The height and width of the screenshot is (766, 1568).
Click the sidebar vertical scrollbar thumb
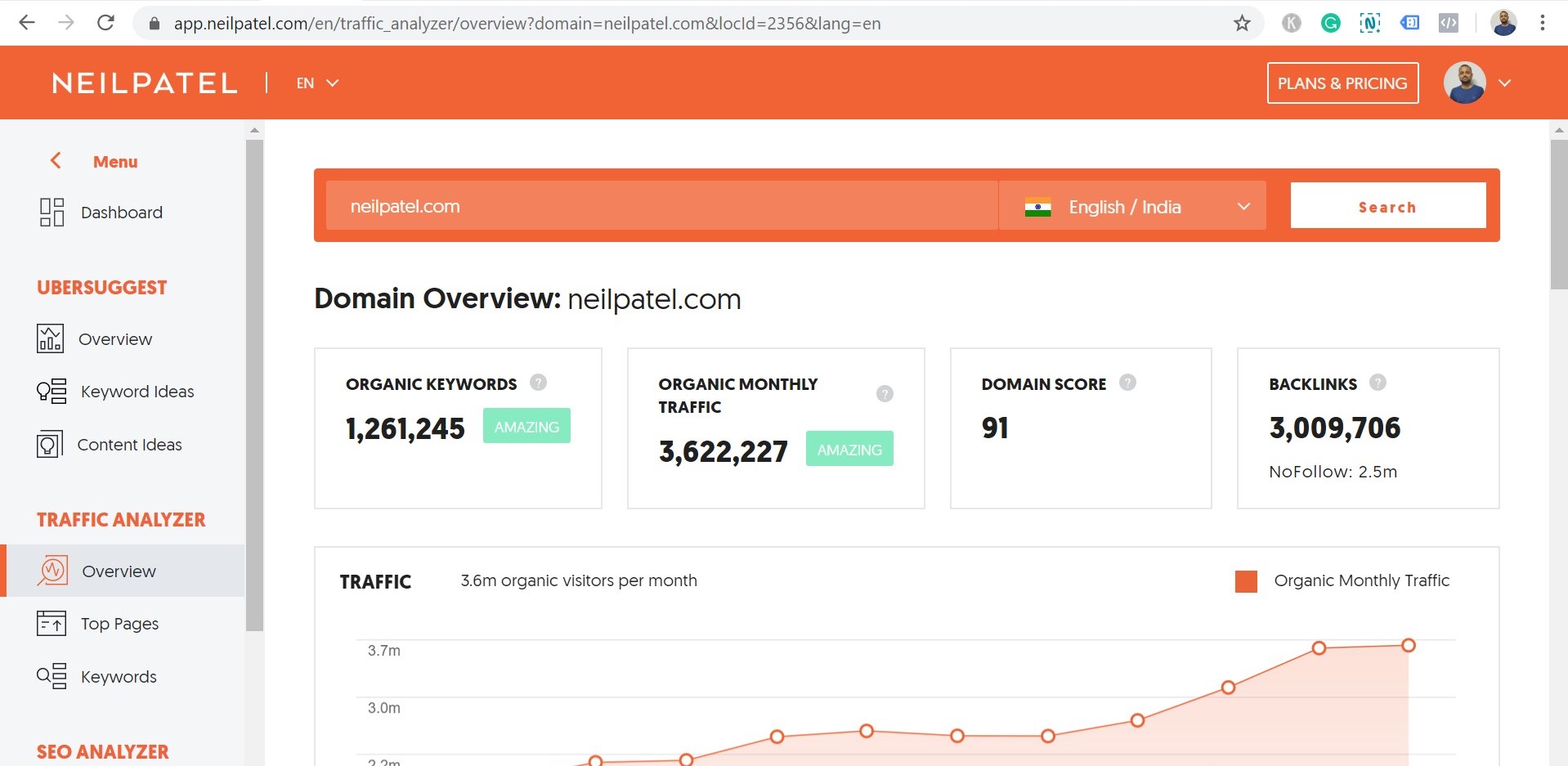point(254,385)
